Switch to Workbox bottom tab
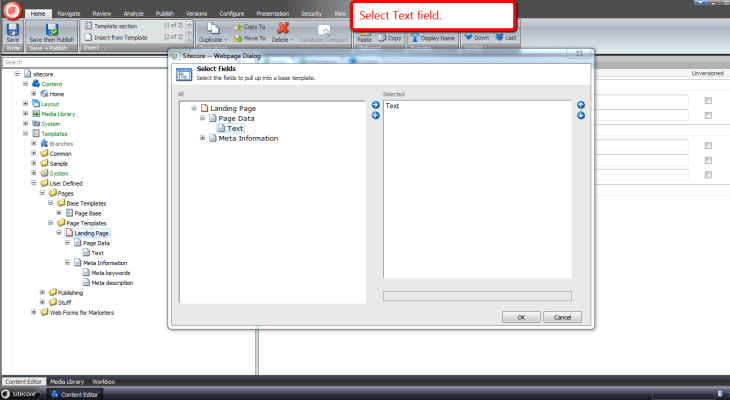The image size is (730, 400). click(x=103, y=381)
